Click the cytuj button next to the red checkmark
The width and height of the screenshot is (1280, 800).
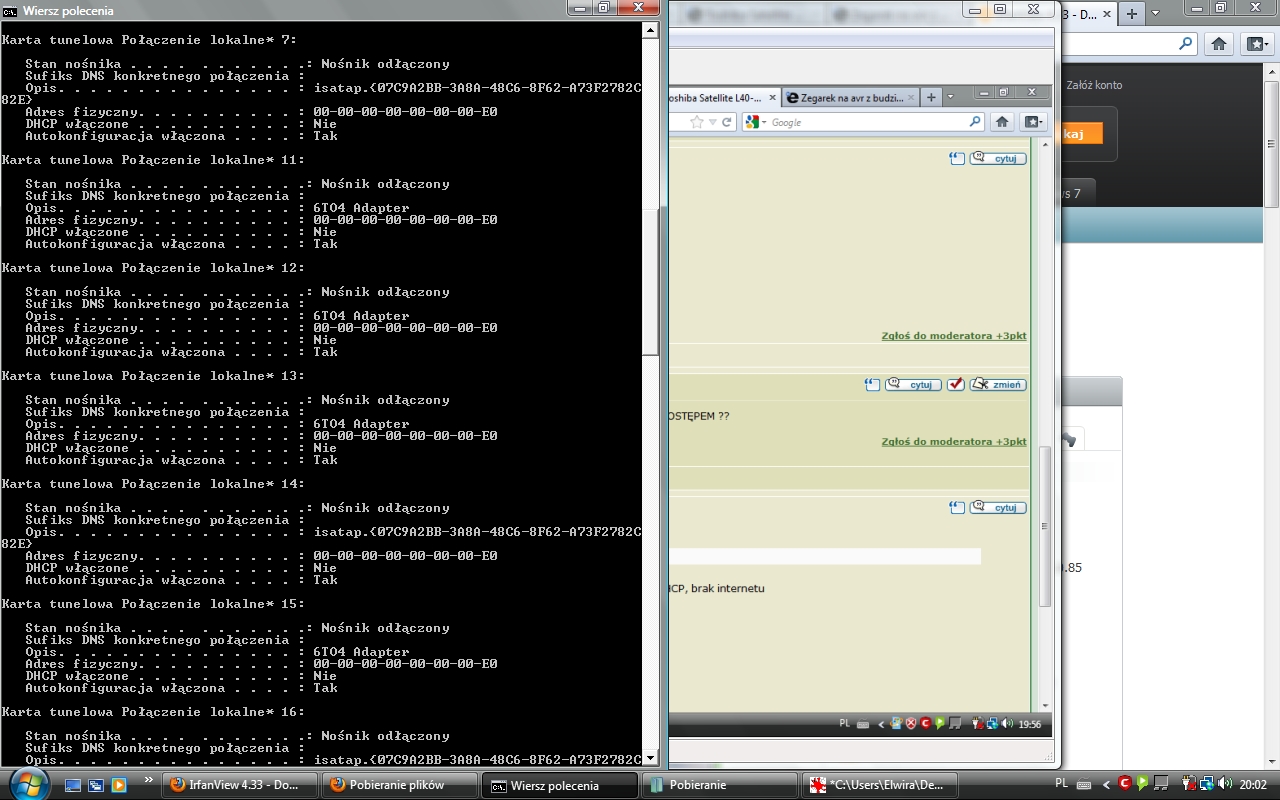pyautogui.click(x=914, y=385)
